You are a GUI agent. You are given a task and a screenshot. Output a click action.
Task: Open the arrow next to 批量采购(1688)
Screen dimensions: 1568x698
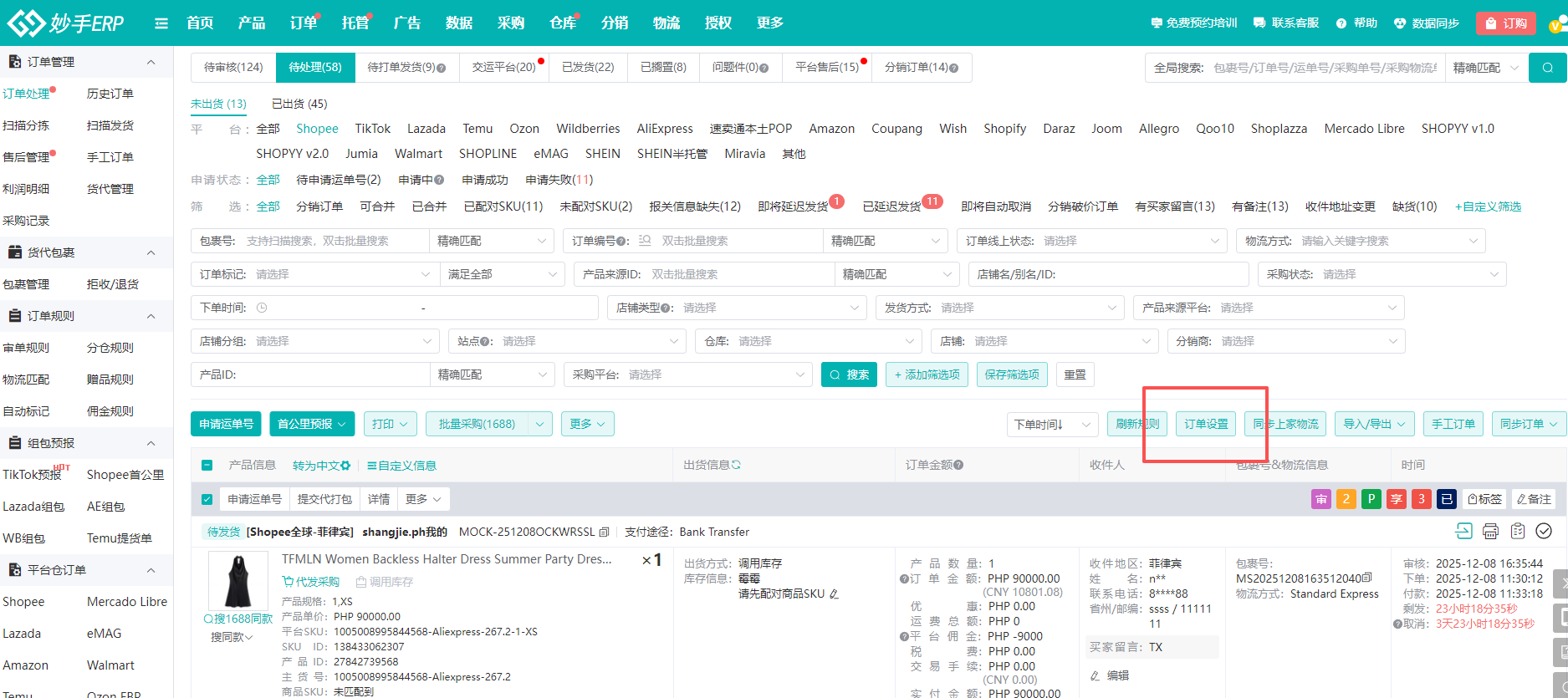tap(540, 424)
